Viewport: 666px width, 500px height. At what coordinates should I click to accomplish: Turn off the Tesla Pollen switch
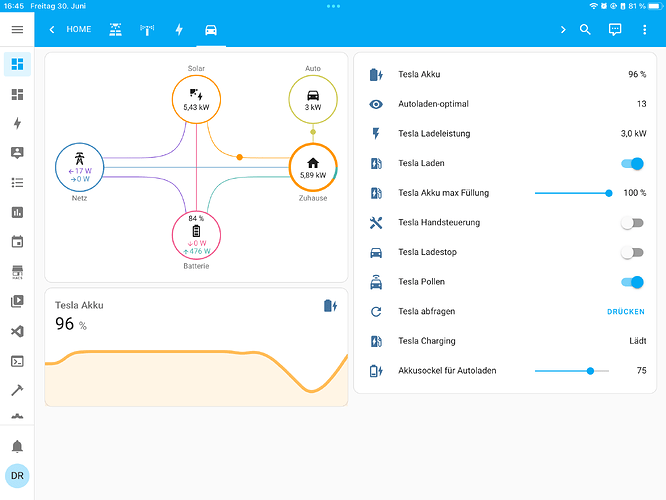coord(632,282)
